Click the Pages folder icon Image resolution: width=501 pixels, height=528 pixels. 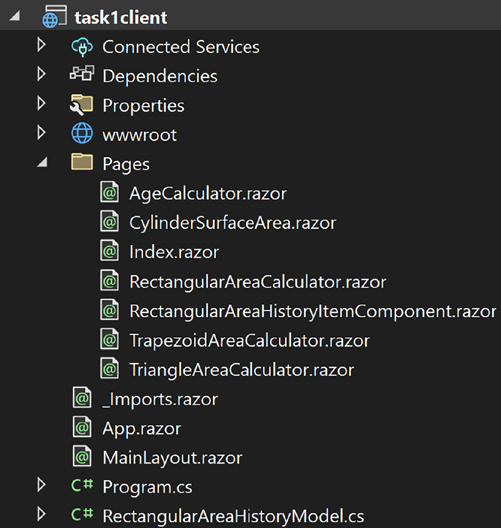82,162
